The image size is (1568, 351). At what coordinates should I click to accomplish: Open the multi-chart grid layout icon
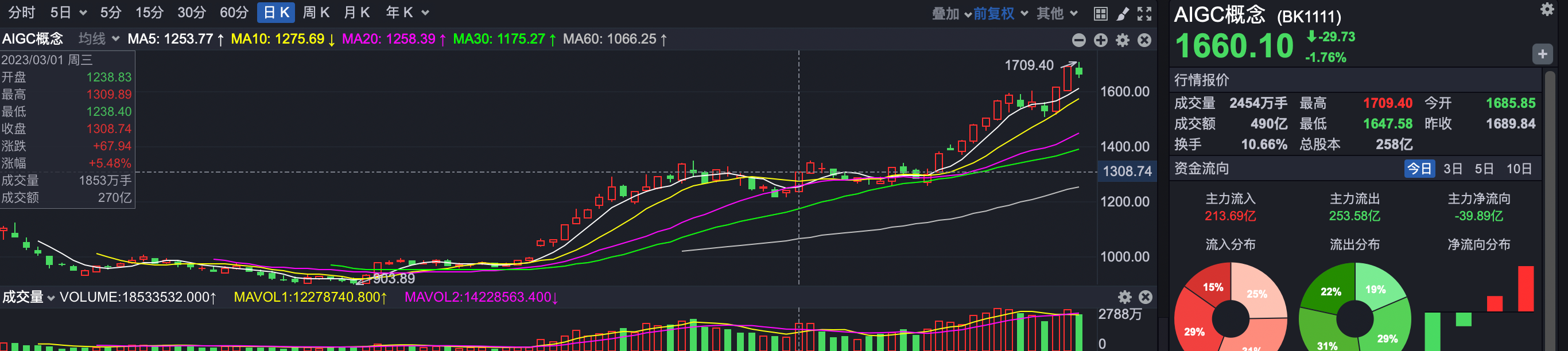pos(1100,13)
